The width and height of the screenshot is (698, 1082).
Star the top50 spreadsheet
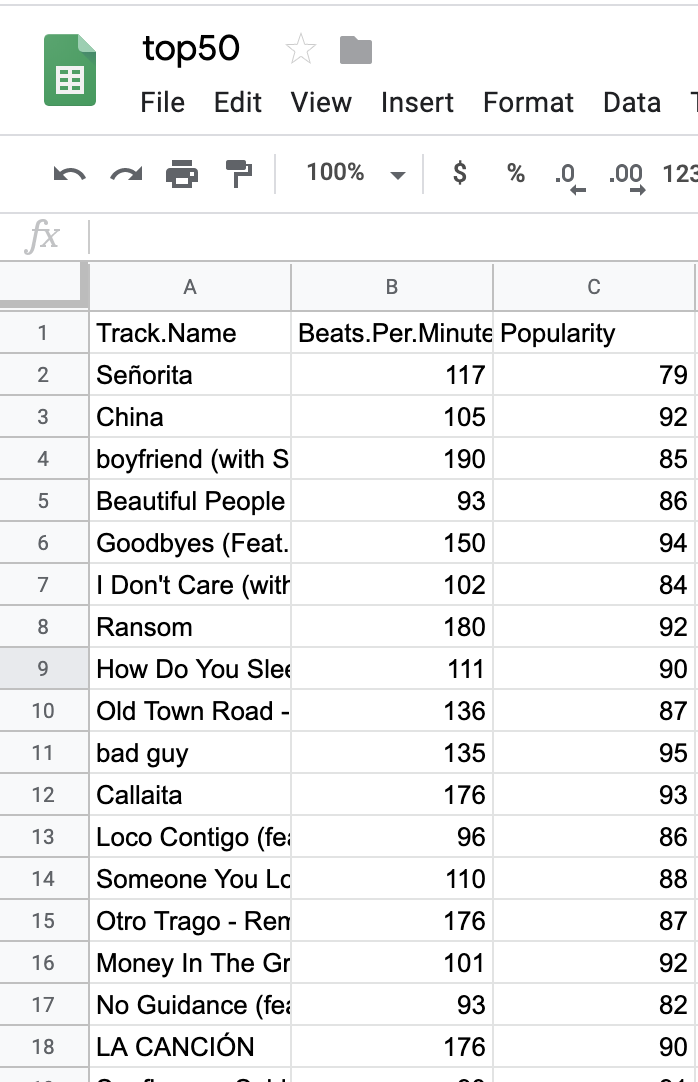[x=301, y=48]
